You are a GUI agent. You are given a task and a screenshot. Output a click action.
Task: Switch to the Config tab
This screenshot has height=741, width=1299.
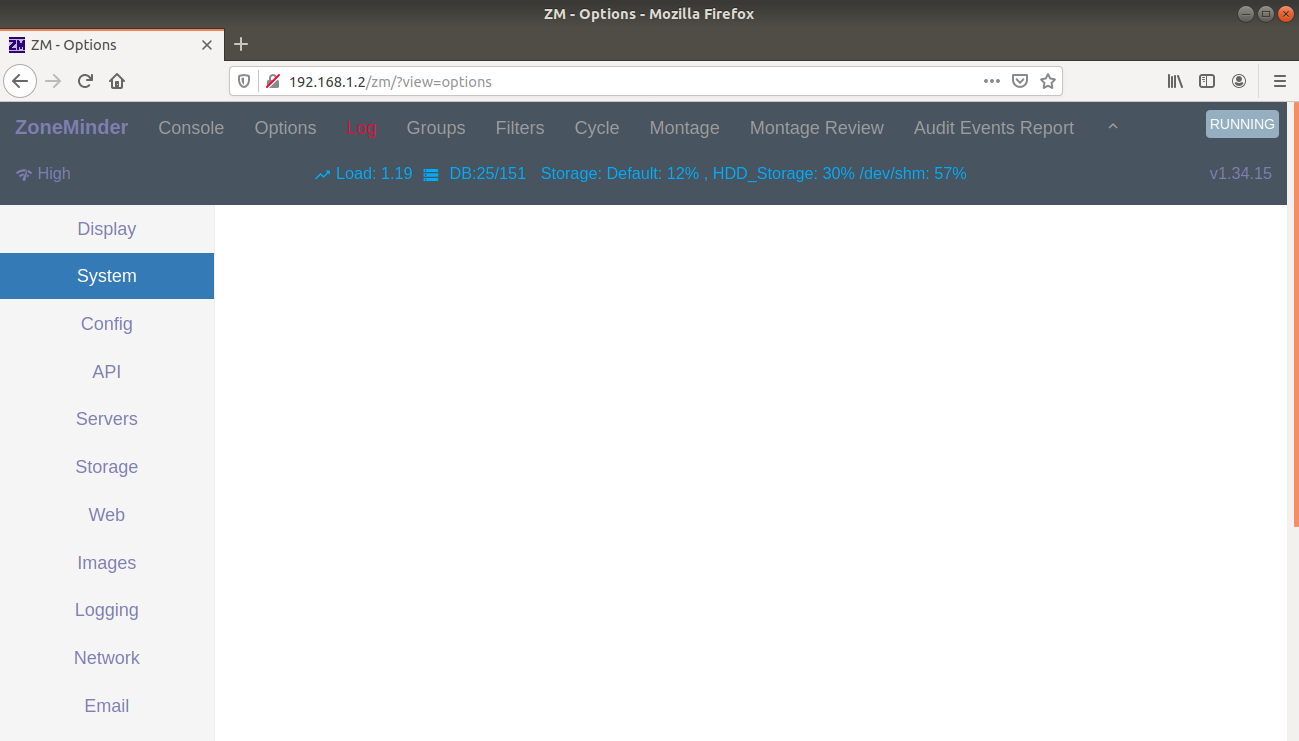107,324
